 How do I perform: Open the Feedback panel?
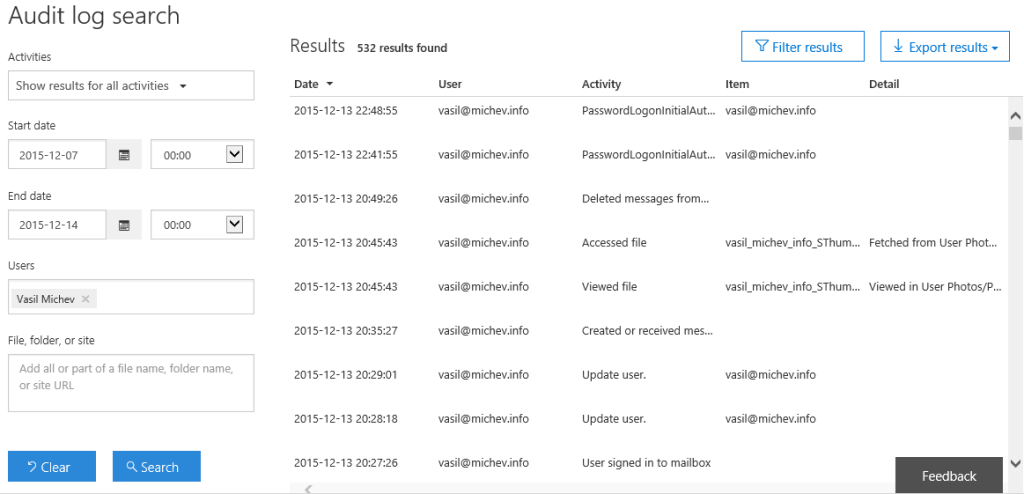949,476
